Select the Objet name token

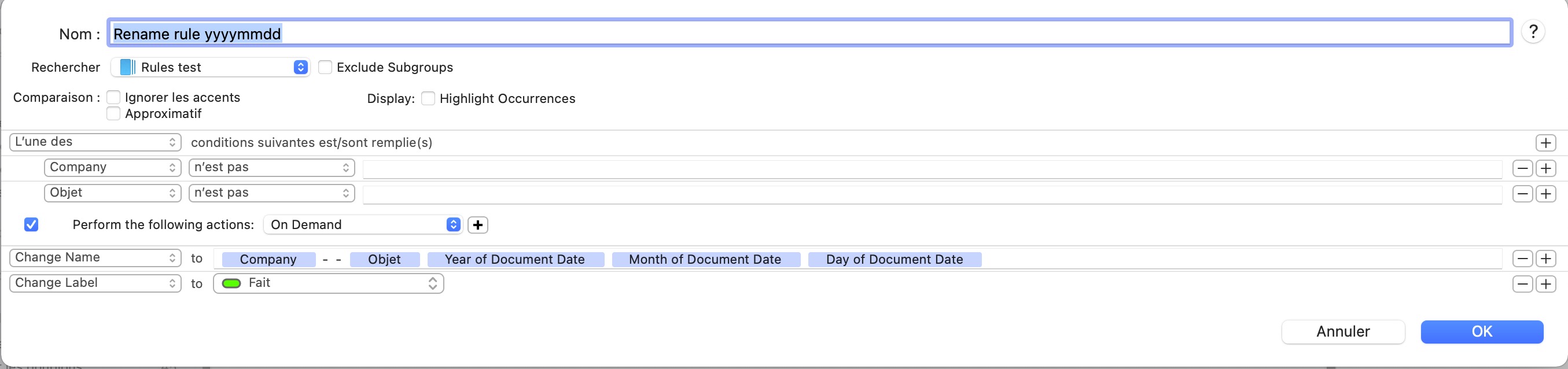point(385,259)
